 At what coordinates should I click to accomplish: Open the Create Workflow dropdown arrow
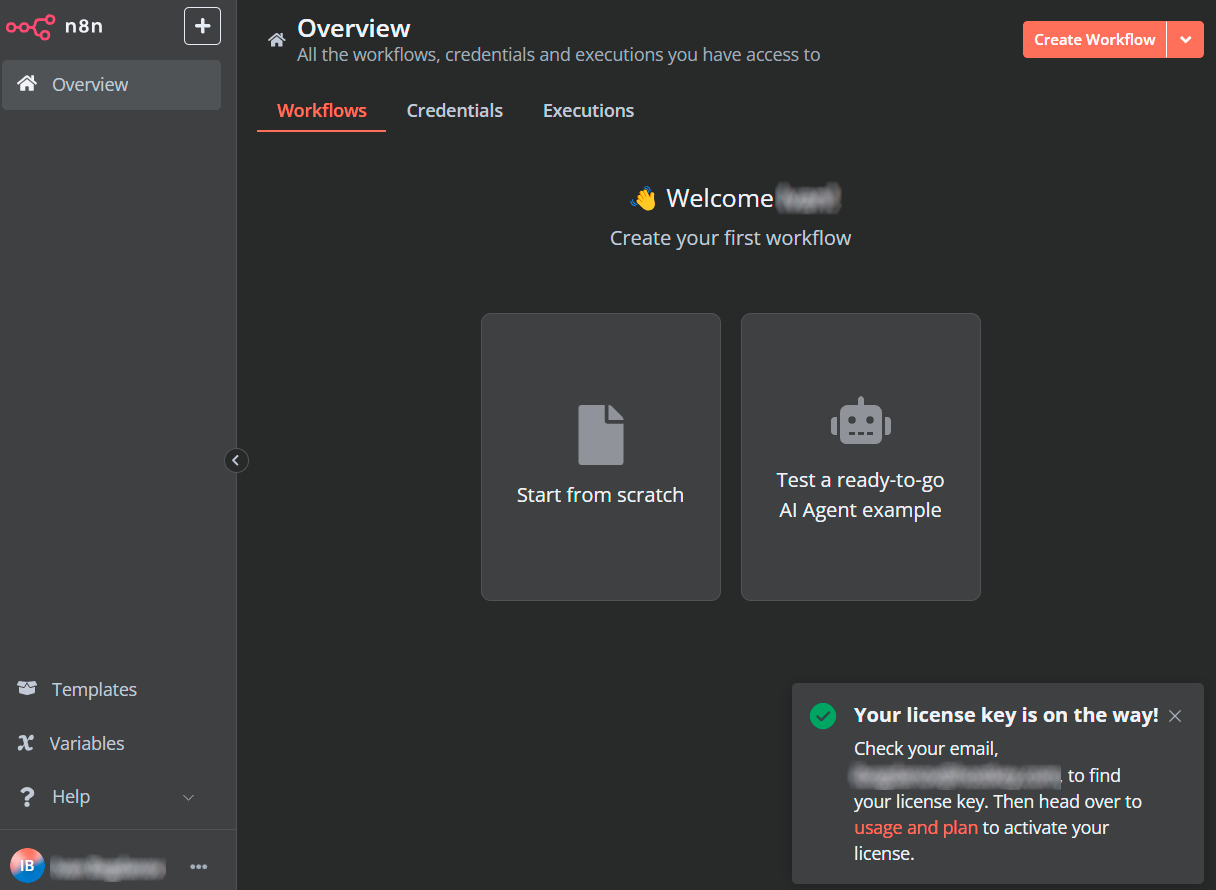pyautogui.click(x=1185, y=40)
